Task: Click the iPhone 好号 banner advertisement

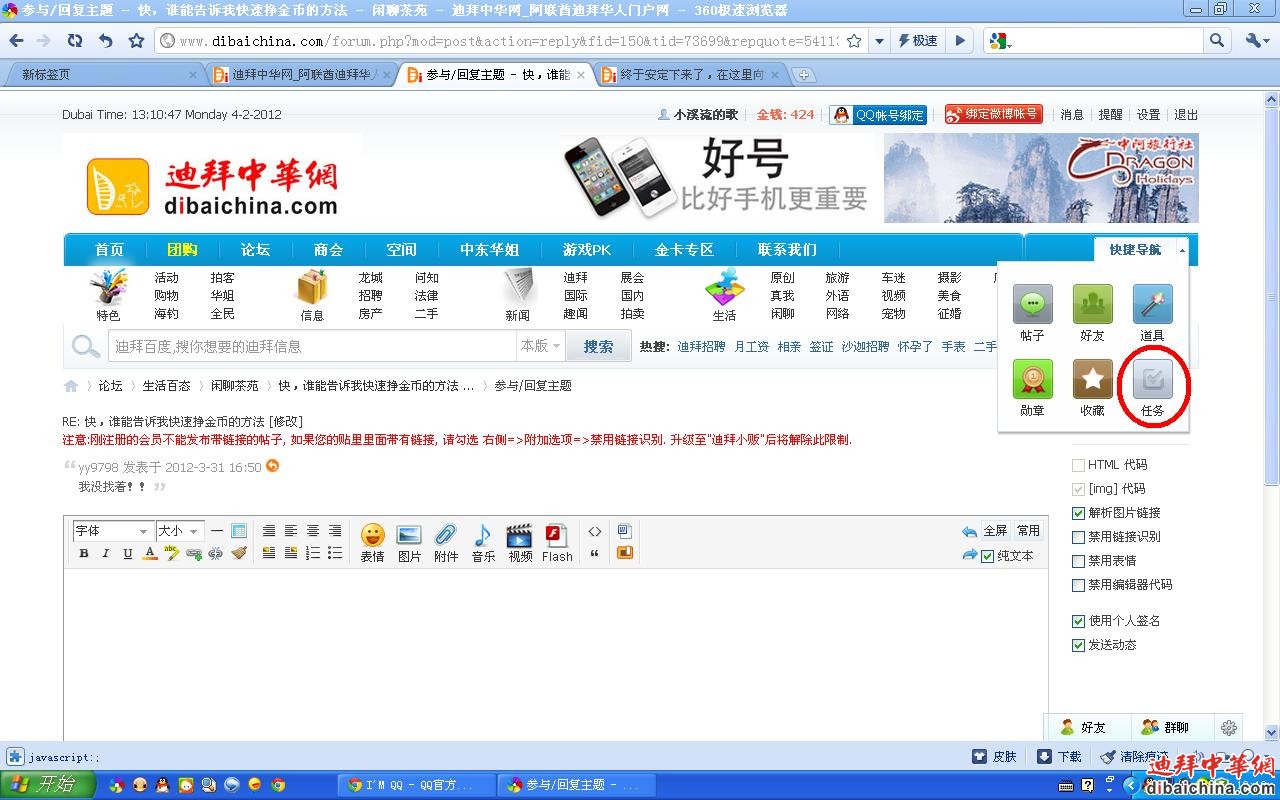Action: [x=719, y=178]
